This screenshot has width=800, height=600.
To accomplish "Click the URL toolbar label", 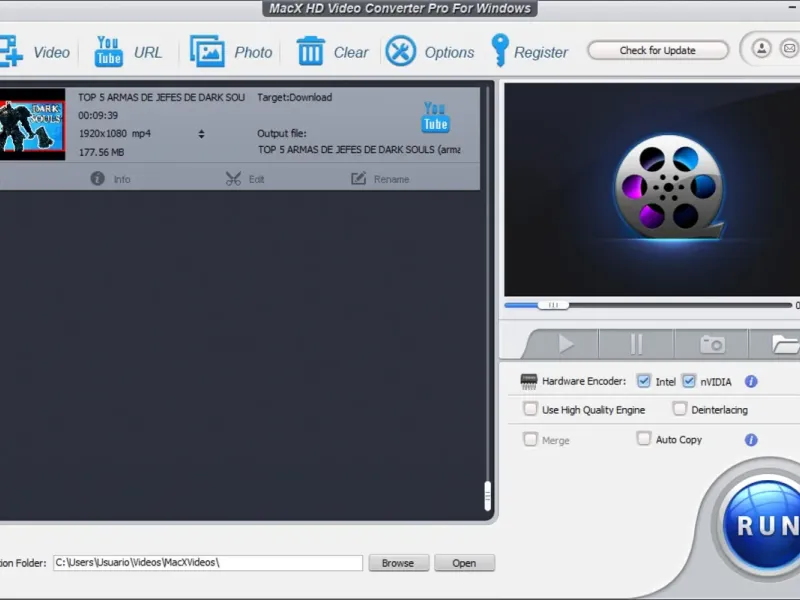I will [x=148, y=52].
